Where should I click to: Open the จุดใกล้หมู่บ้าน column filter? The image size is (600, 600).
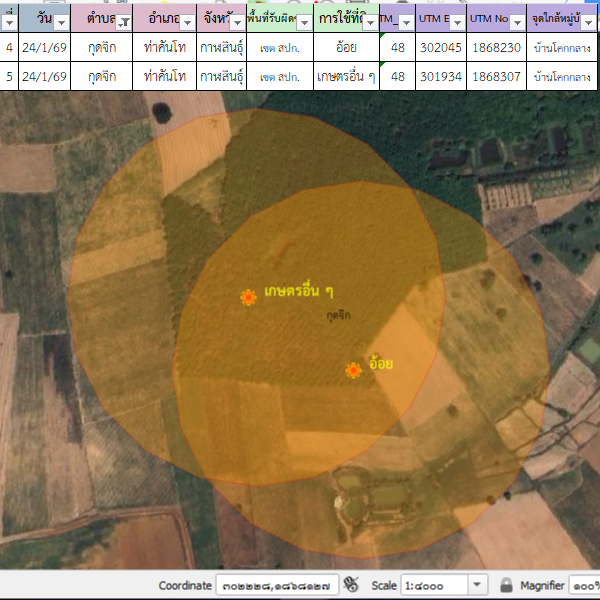point(589,22)
